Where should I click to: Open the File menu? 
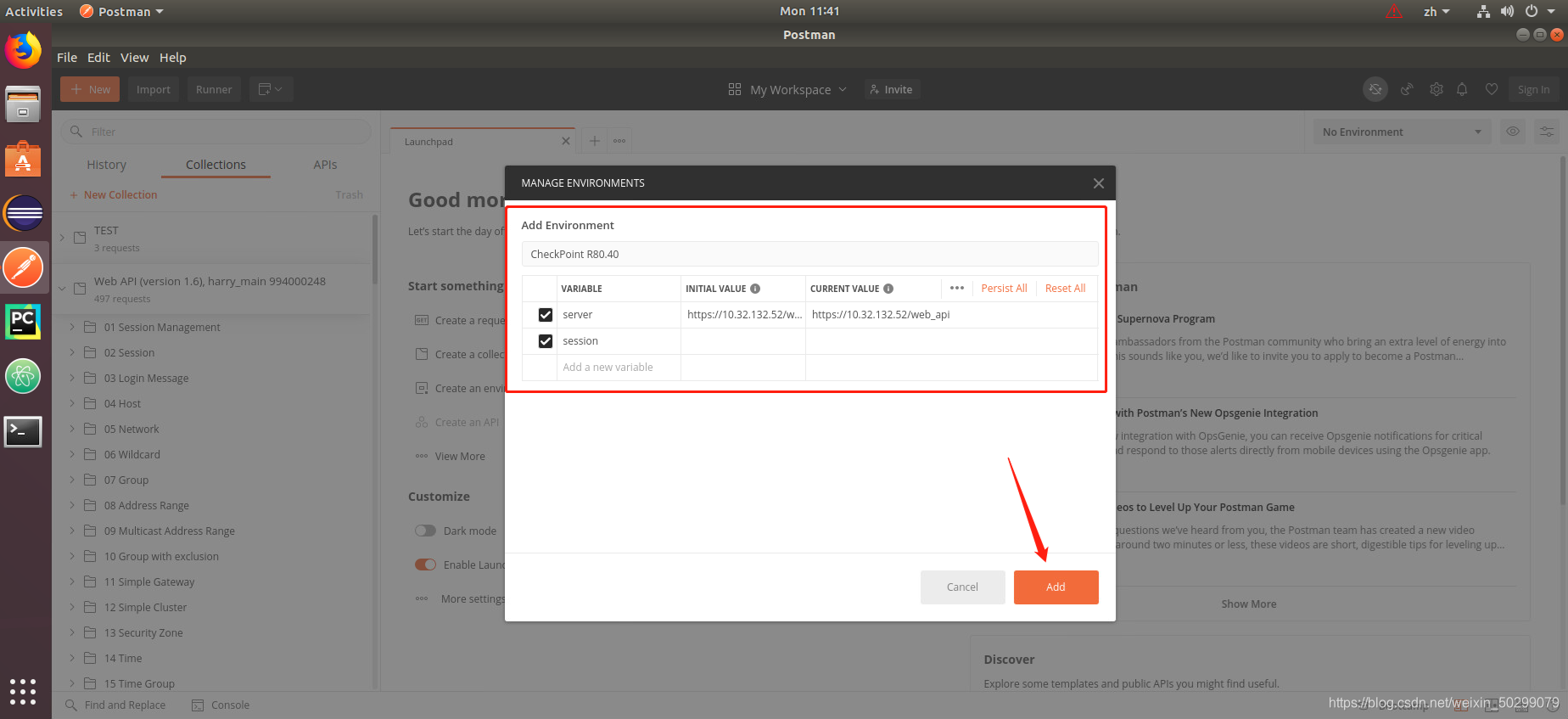pyautogui.click(x=67, y=58)
